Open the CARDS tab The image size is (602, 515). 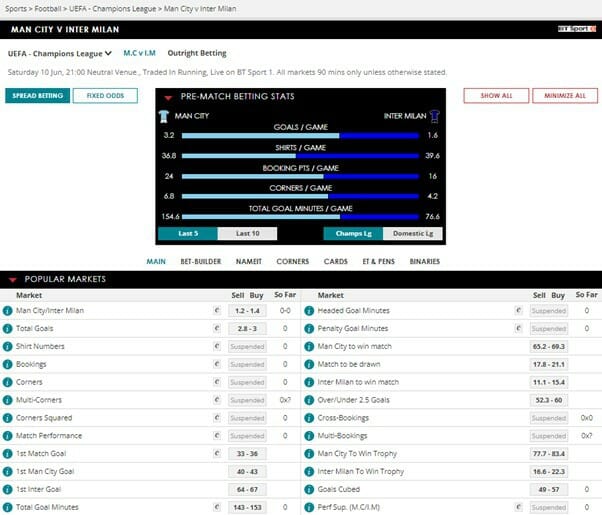click(336, 262)
